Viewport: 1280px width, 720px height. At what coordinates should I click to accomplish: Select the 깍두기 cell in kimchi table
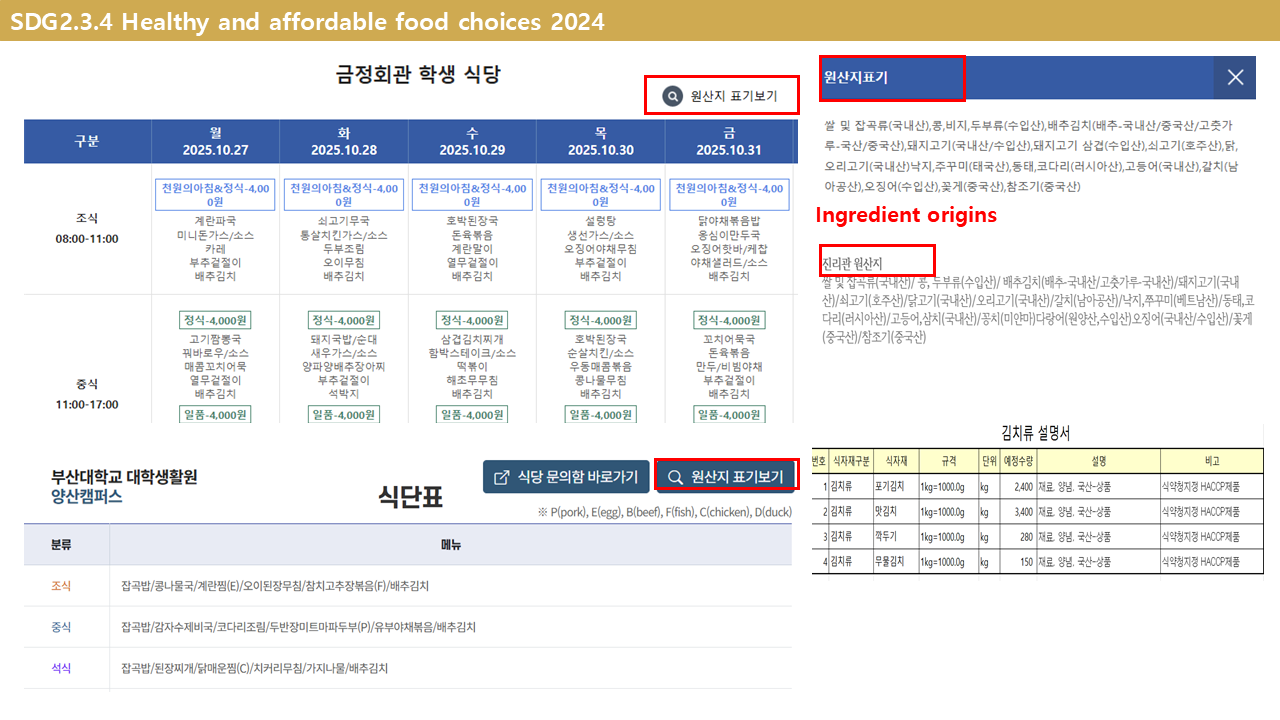pyautogui.click(x=889, y=537)
